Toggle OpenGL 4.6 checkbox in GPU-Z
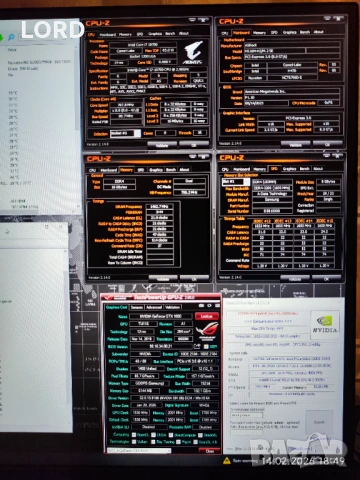Image resolution: width=360 pixels, height=480 pixels. point(196,442)
